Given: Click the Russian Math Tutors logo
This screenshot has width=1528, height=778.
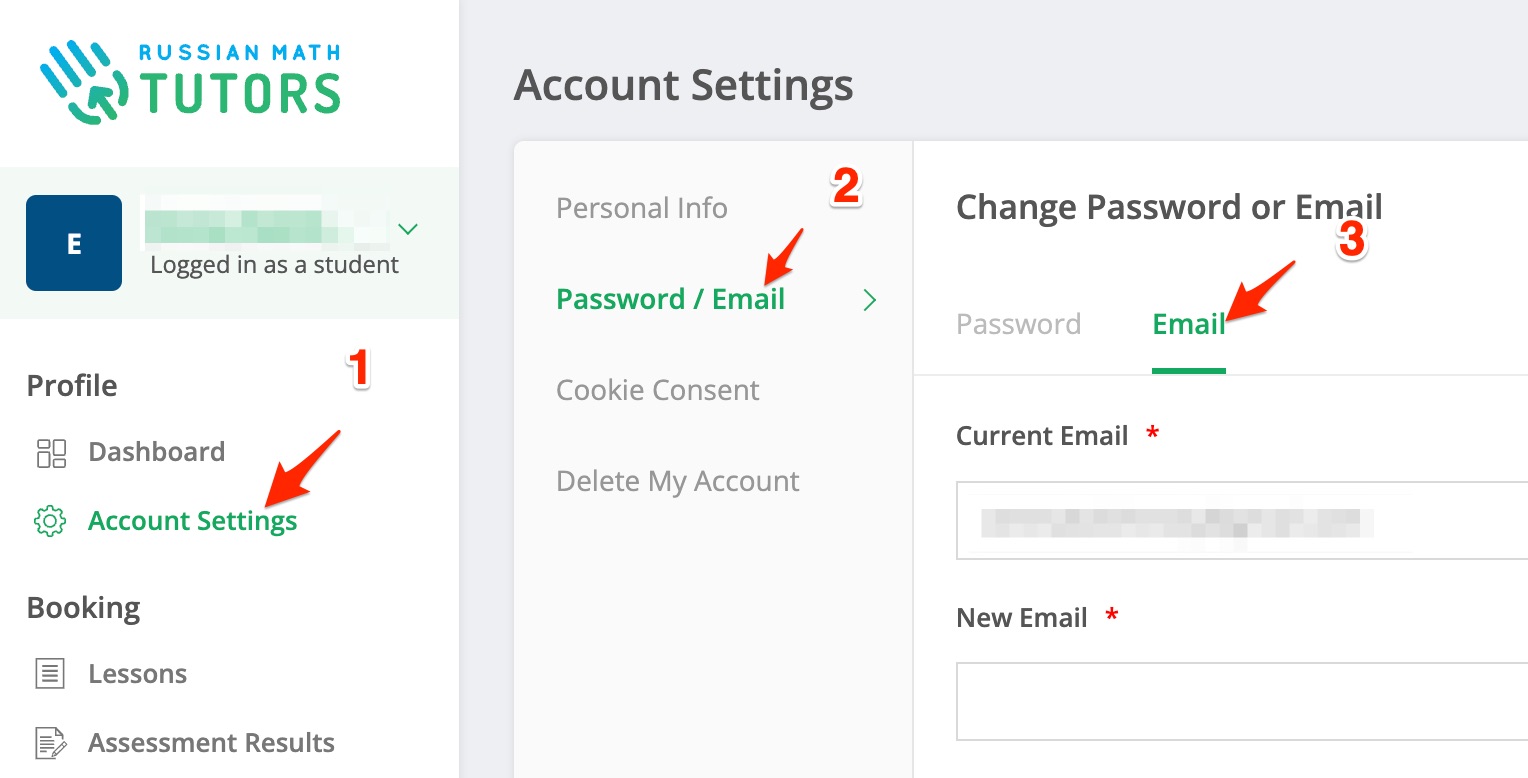Looking at the screenshot, I should click(190, 82).
